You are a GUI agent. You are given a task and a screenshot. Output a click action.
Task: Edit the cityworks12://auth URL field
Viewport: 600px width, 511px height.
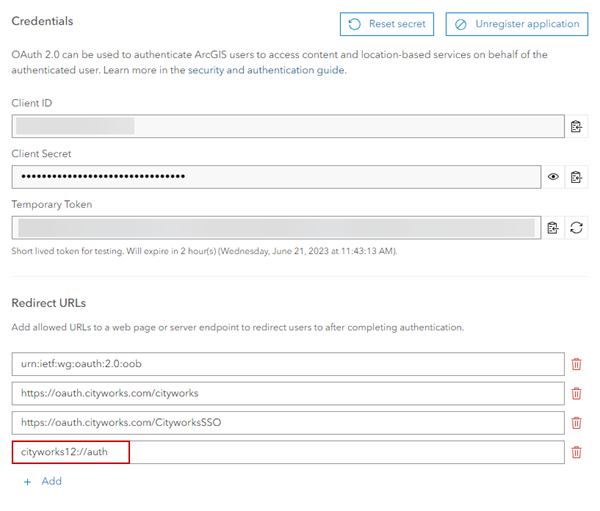tap(287, 452)
